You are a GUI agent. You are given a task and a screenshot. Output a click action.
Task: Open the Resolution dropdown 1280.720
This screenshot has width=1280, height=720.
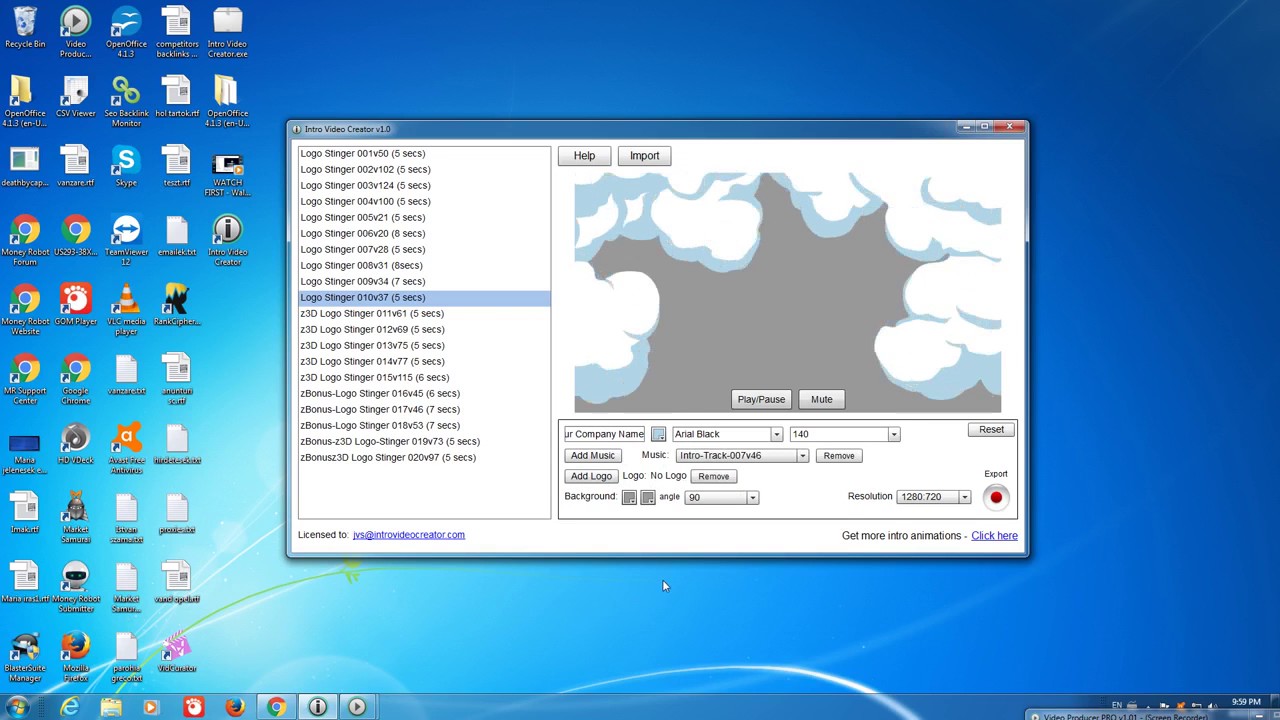934,497
